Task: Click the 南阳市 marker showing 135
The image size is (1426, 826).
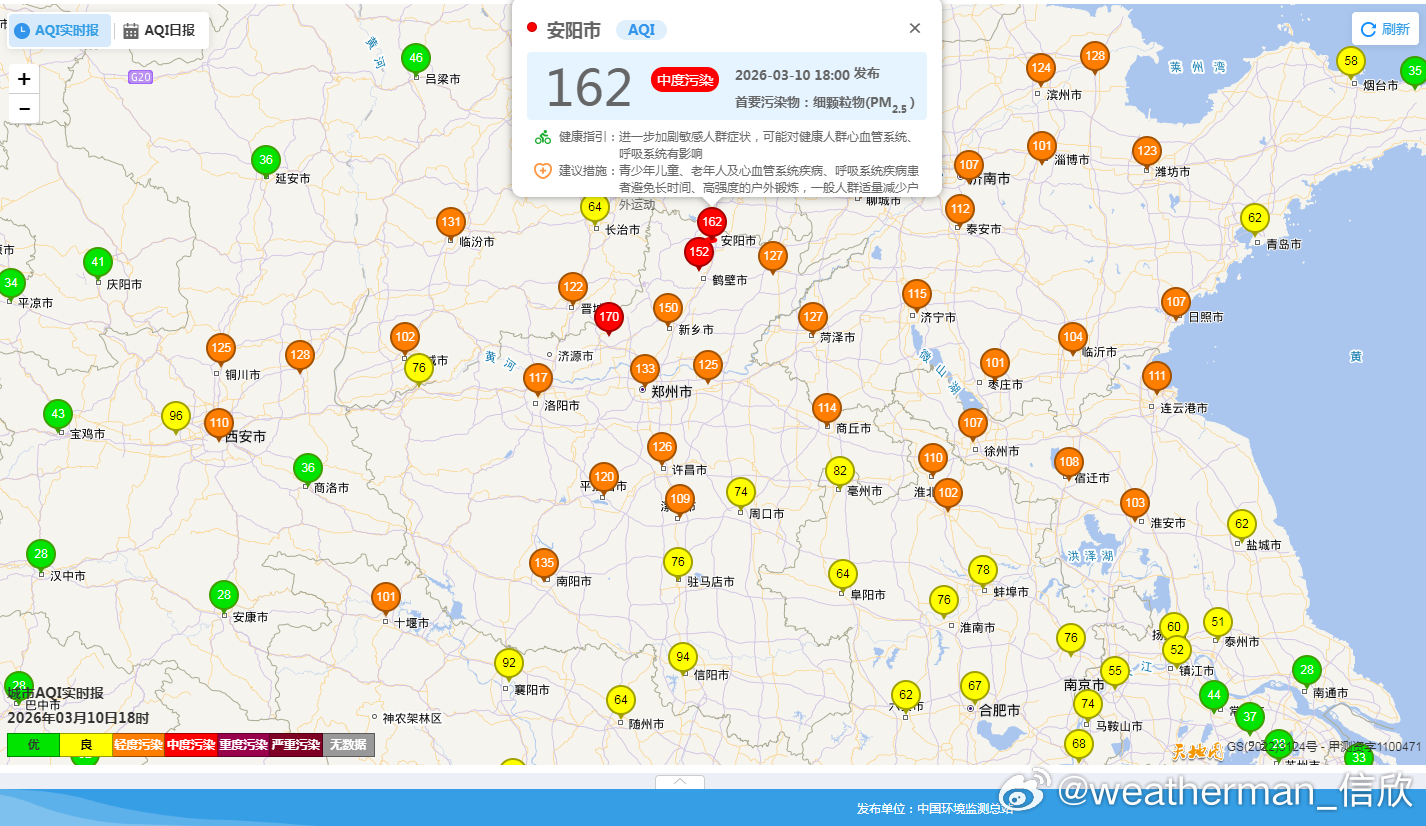Action: coord(543,565)
